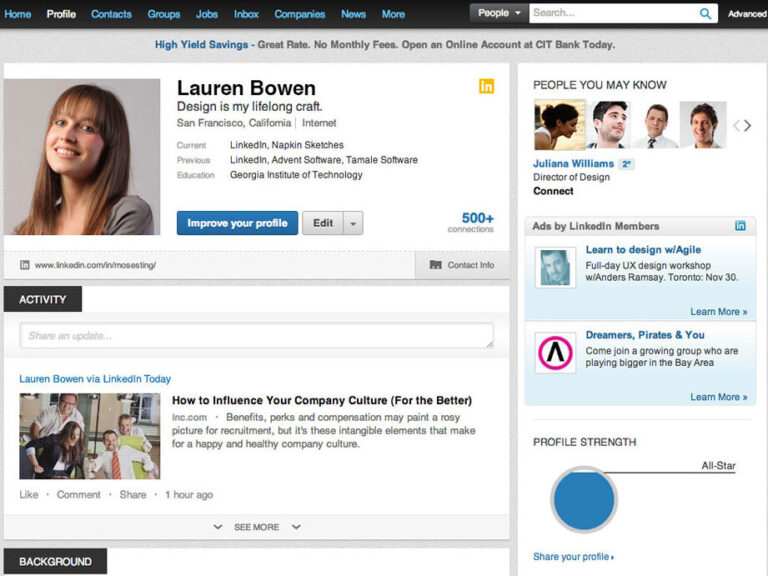This screenshot has height=576, width=768.
Task: Open Learn More for the Agile ad
Action: tap(719, 312)
